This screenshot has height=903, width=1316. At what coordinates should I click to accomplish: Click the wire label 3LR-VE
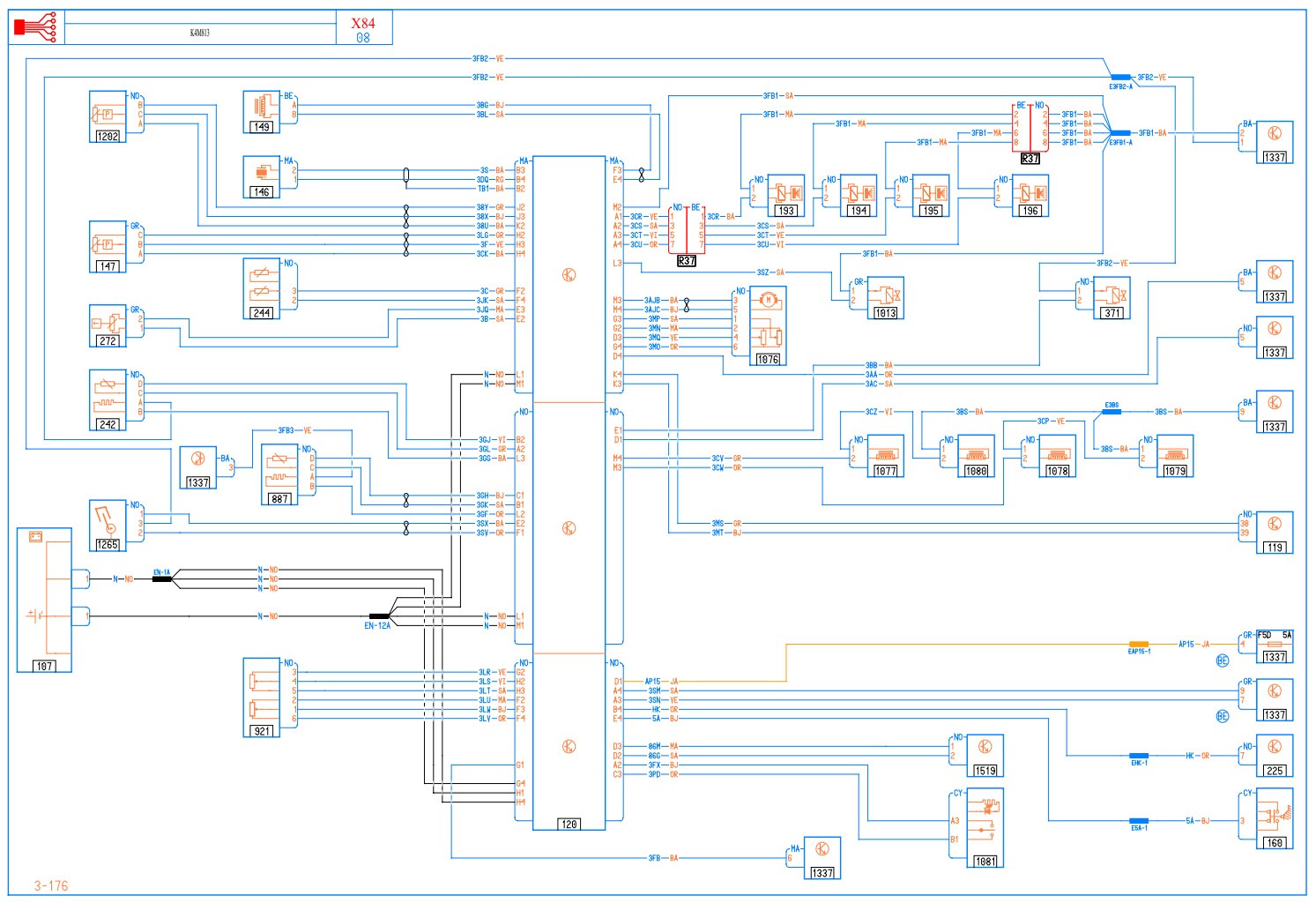pos(492,673)
